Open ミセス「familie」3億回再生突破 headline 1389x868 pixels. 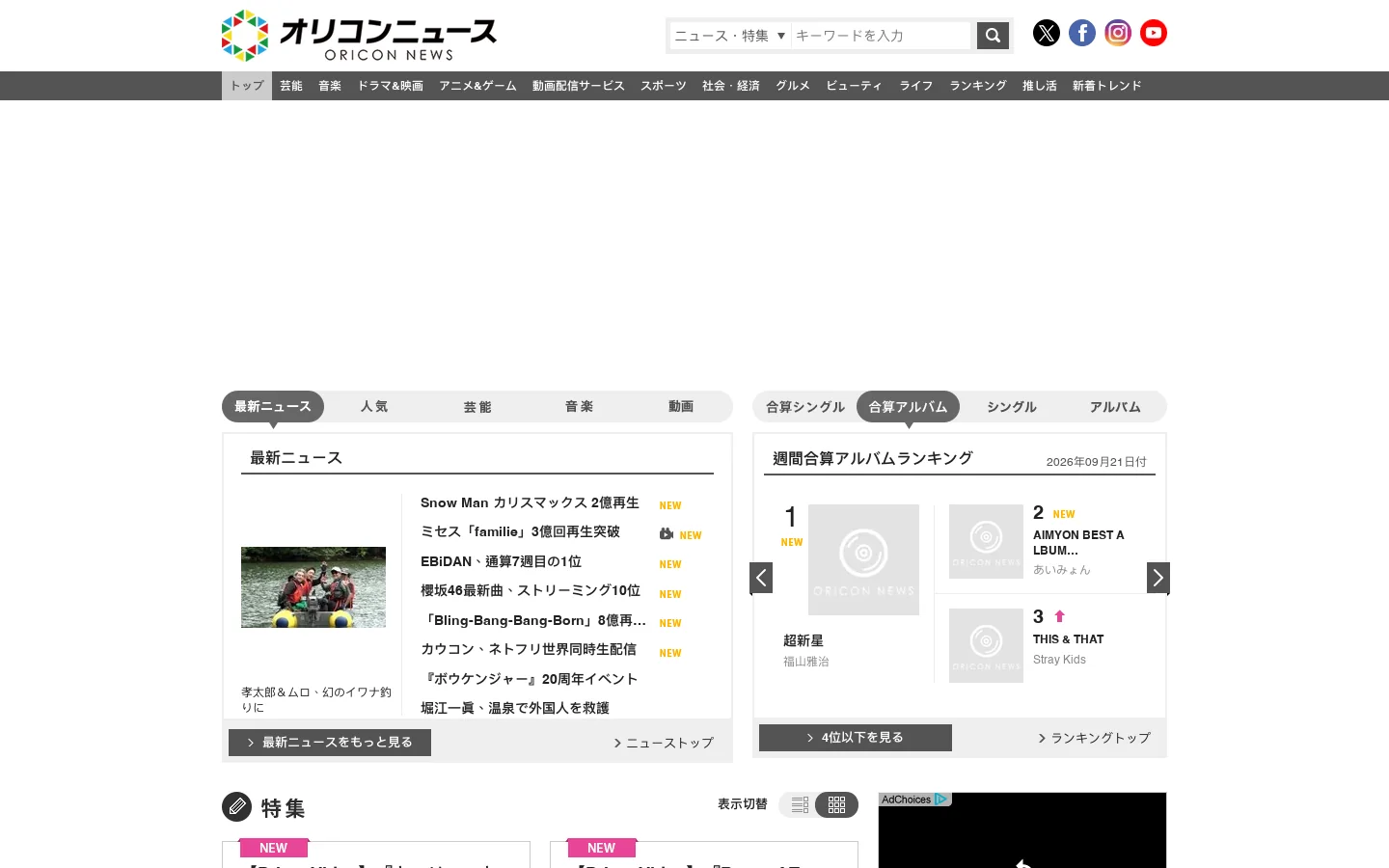[x=520, y=531]
